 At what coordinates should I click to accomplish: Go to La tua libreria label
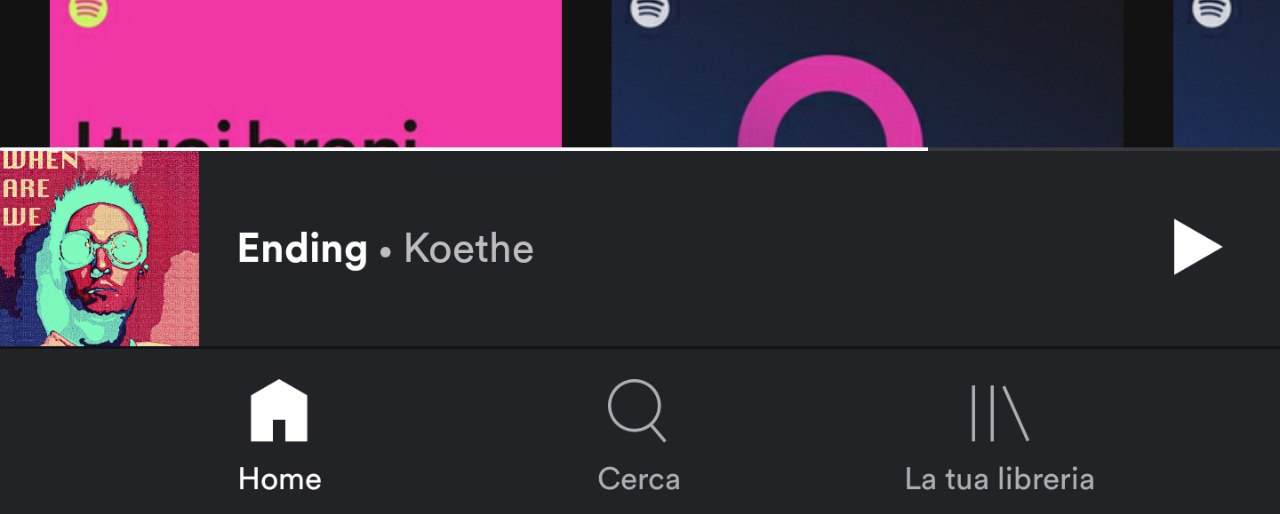[999, 479]
